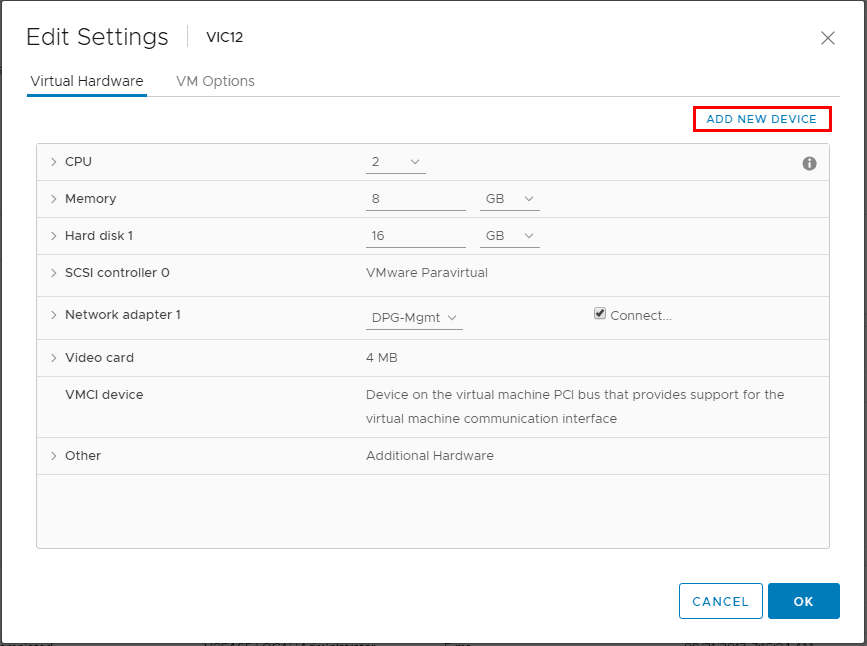Expand the Video card row
This screenshot has height=646, width=867.
click(54, 358)
